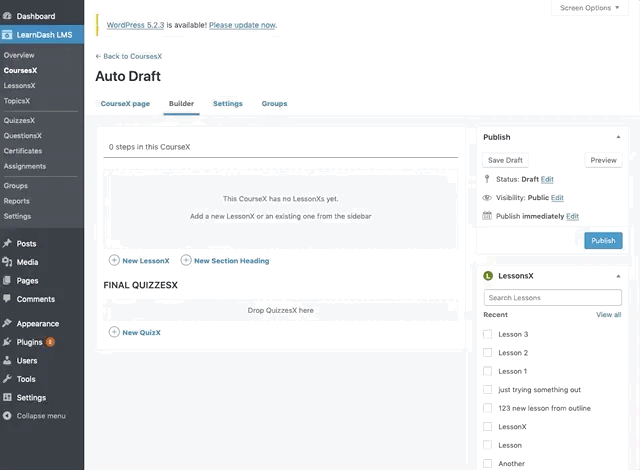Check the 'just trying something out' checkbox

pyautogui.click(x=487, y=390)
